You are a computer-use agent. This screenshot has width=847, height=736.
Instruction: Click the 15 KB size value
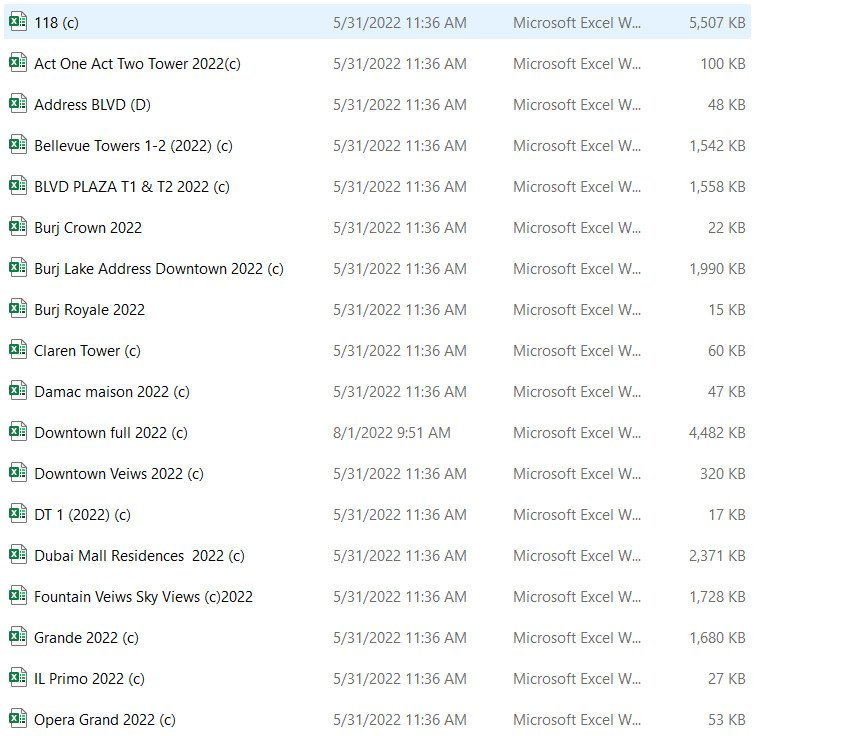727,310
